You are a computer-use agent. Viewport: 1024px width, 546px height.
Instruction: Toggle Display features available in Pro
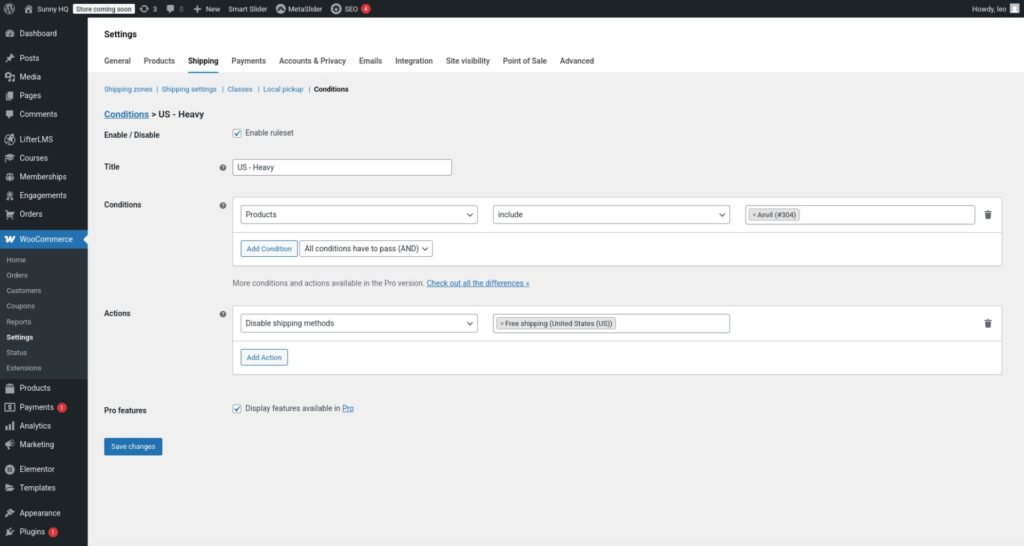point(236,409)
